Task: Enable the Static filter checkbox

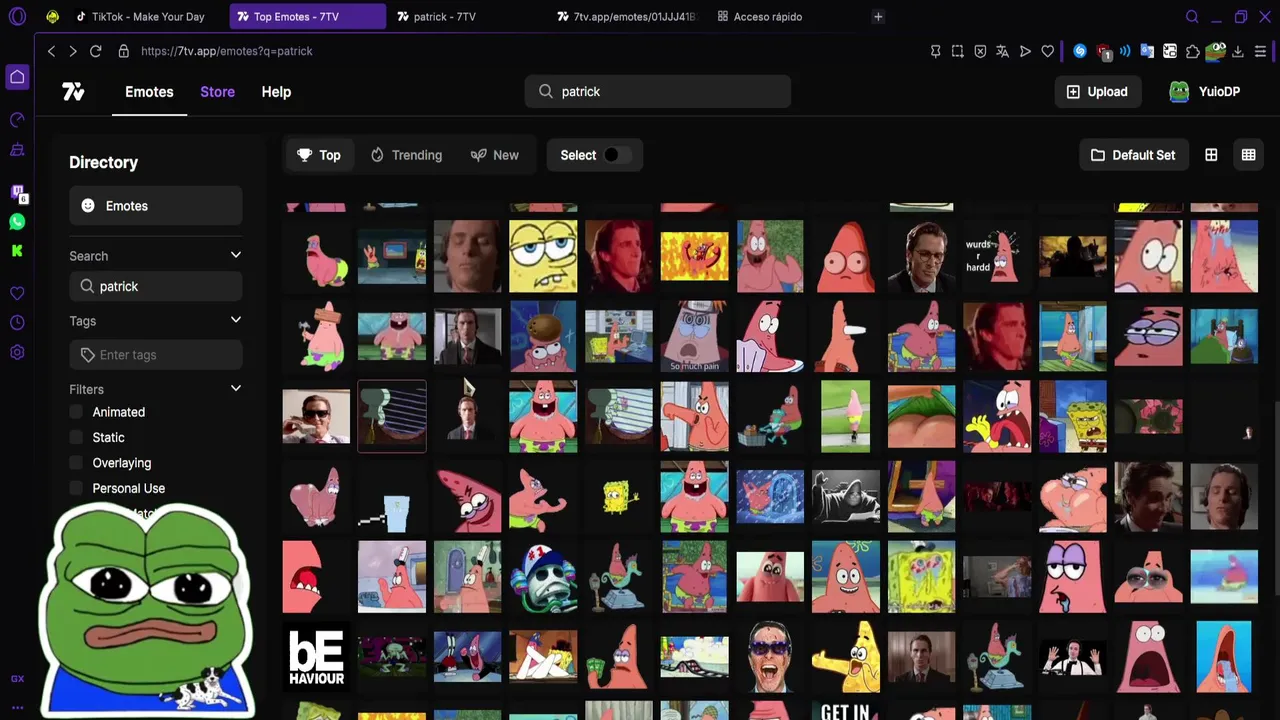Action: 76,437
